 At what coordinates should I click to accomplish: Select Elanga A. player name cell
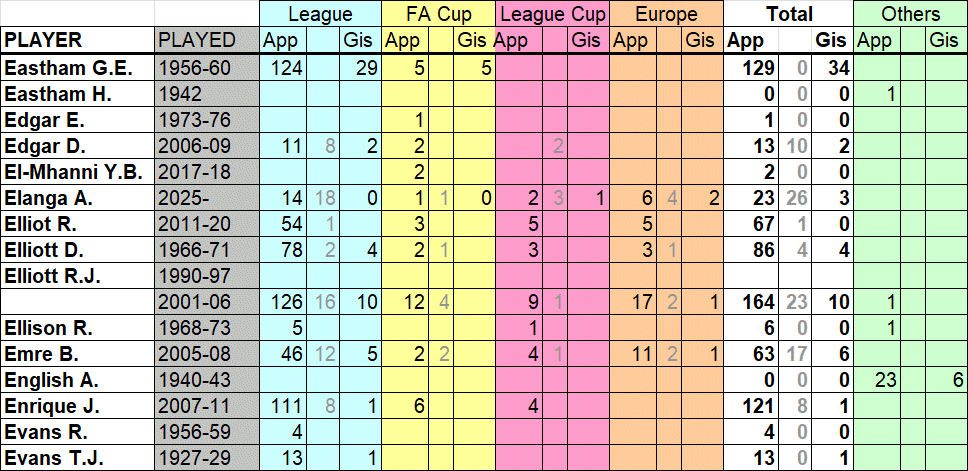coord(77,199)
